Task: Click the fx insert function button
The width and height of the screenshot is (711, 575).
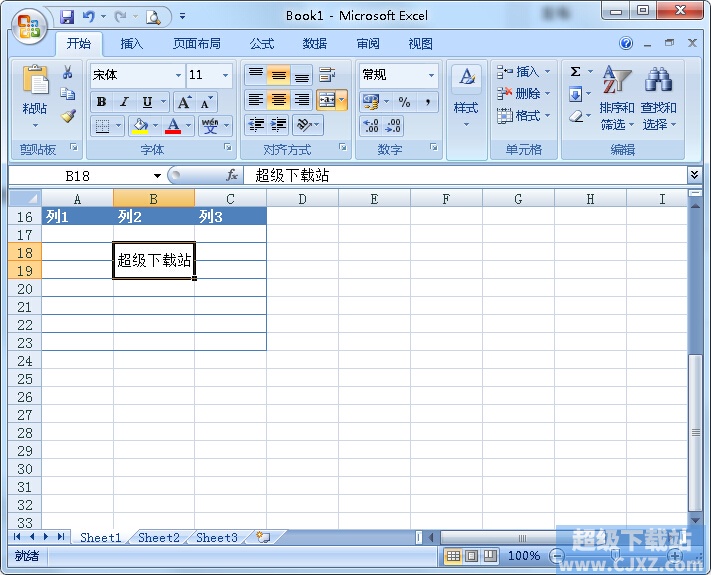Action: click(x=232, y=175)
